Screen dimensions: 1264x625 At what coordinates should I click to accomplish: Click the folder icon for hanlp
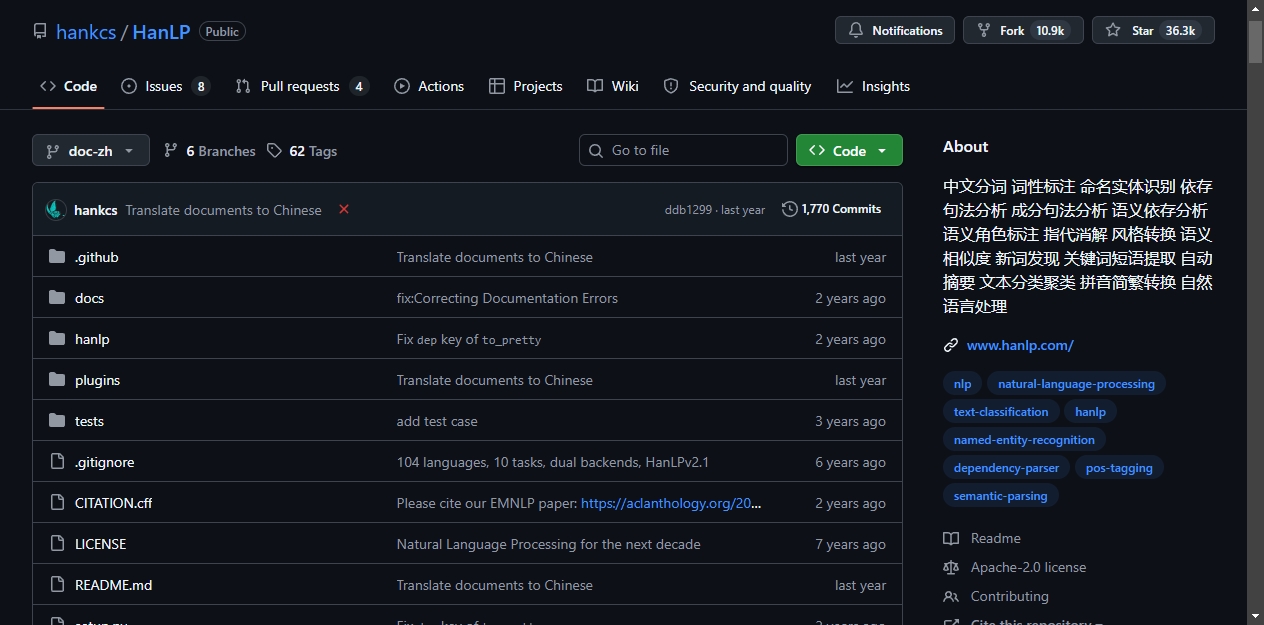pyautogui.click(x=57, y=339)
